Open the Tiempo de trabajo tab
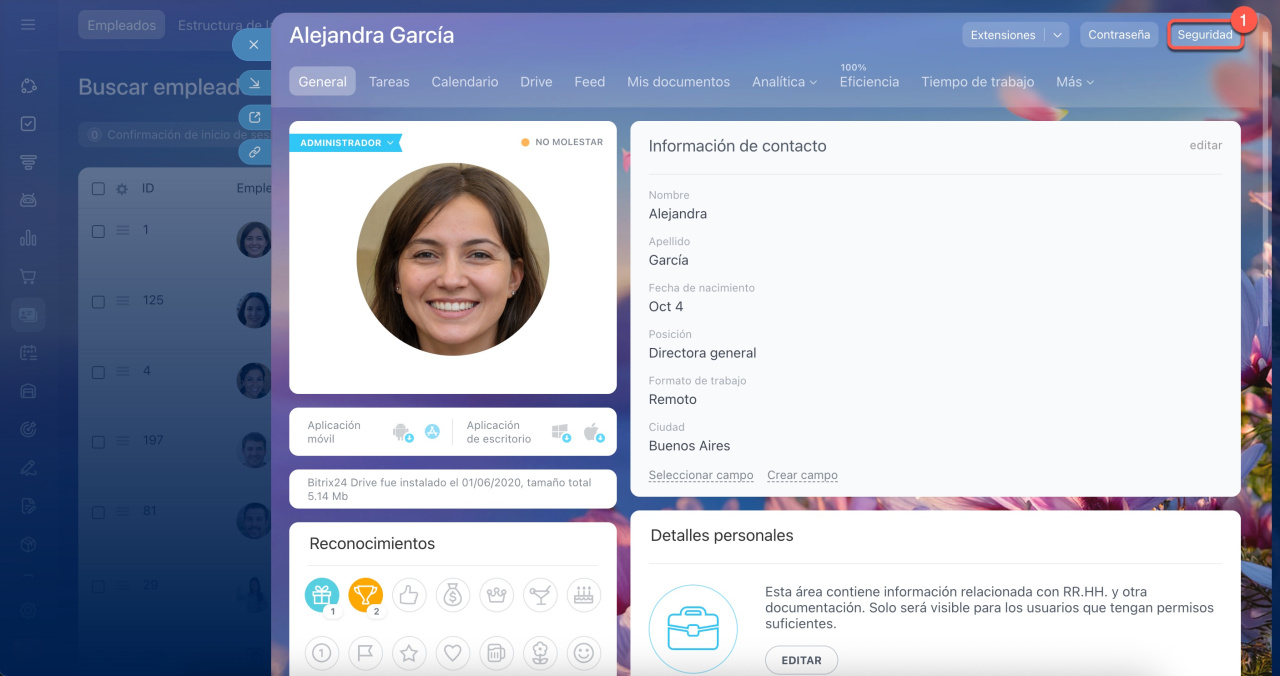Viewport: 1280px width, 676px height. 977,82
